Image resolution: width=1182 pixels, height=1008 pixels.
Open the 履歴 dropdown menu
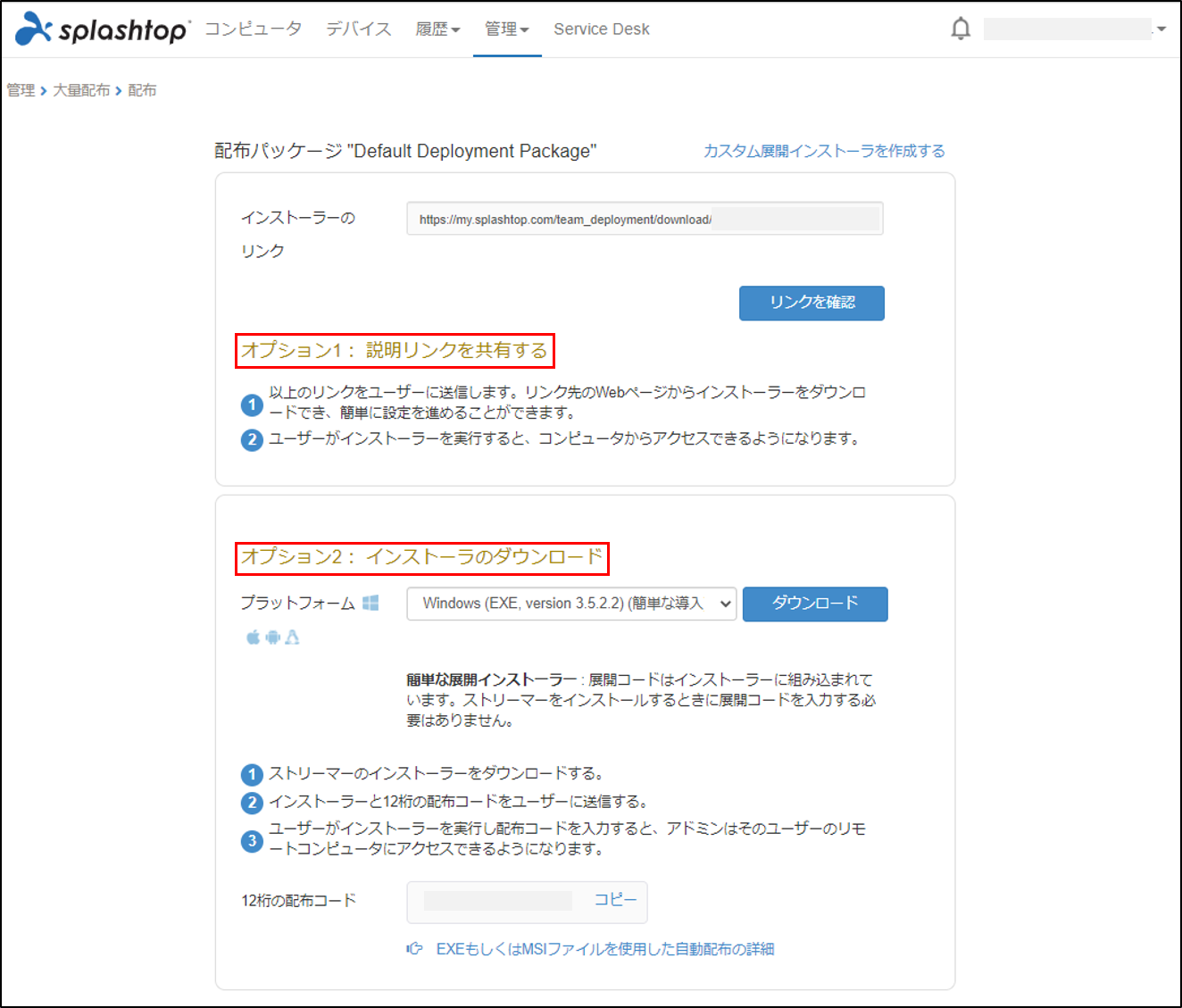(x=437, y=29)
